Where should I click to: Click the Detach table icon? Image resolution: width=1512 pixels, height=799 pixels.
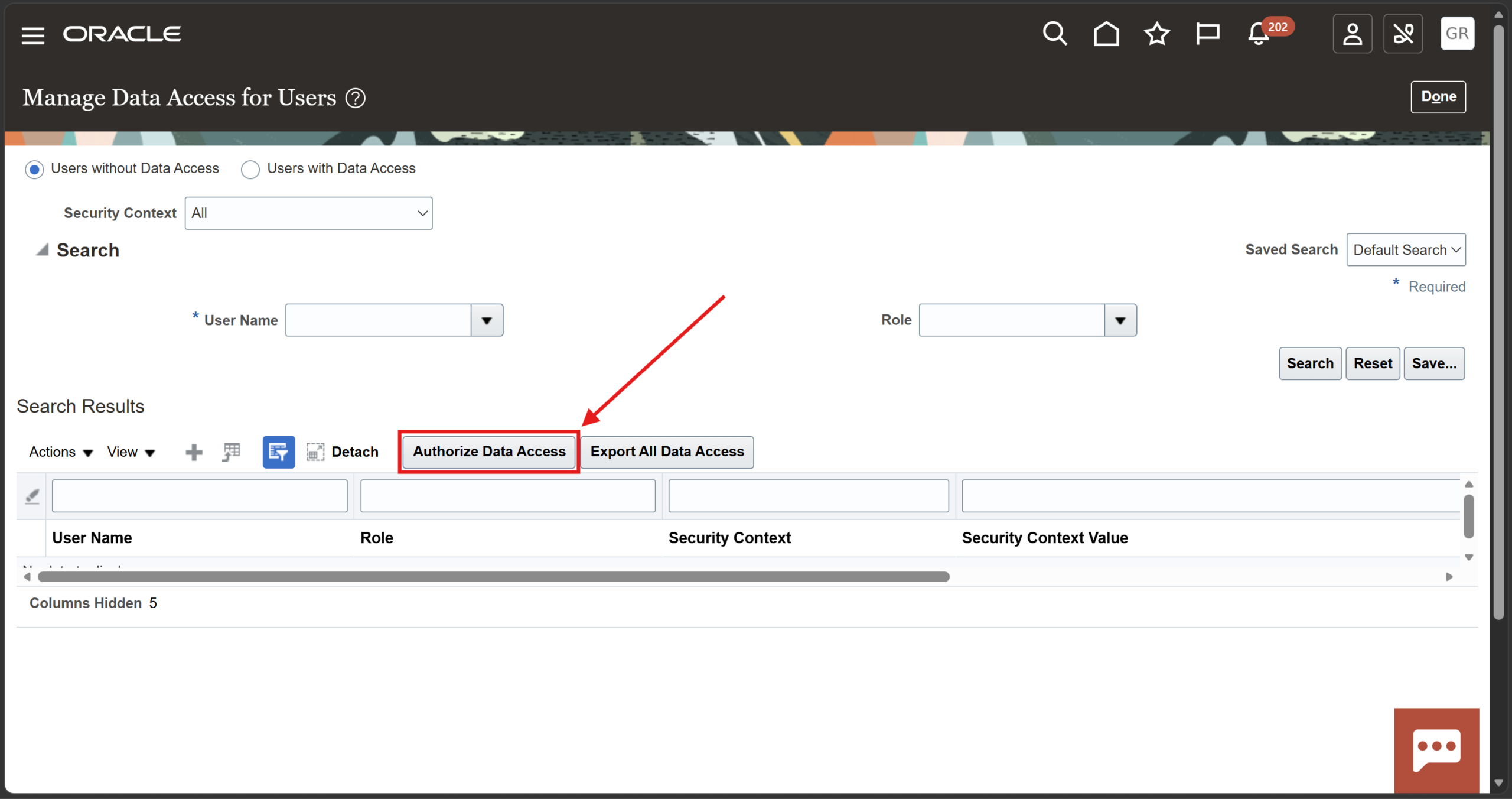point(315,452)
